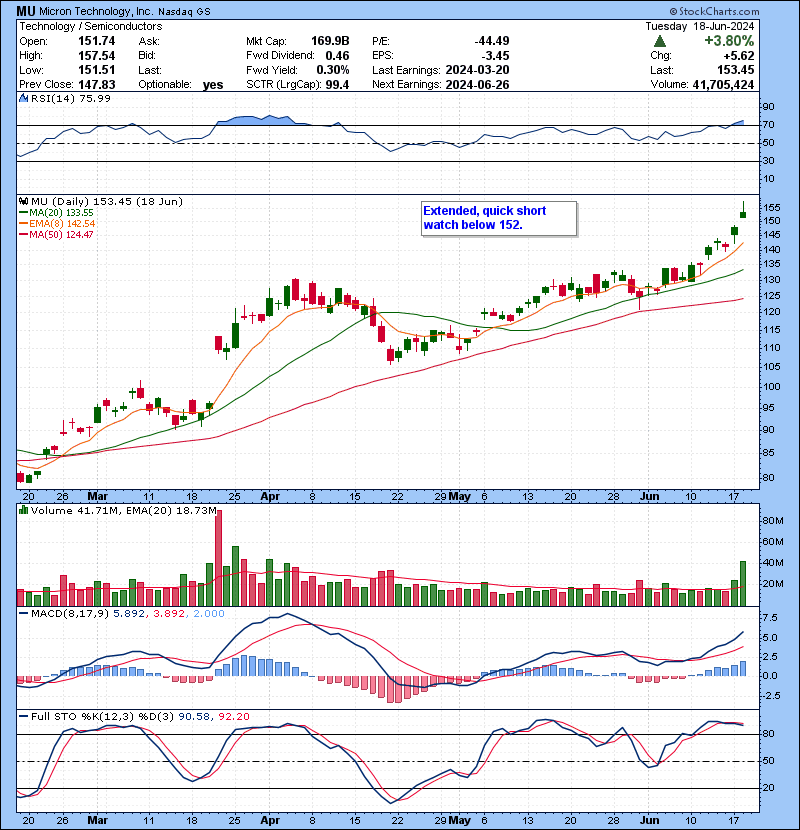The width and height of the screenshot is (800, 830).
Task: Click the 155 price axis label
Action: tap(772, 208)
